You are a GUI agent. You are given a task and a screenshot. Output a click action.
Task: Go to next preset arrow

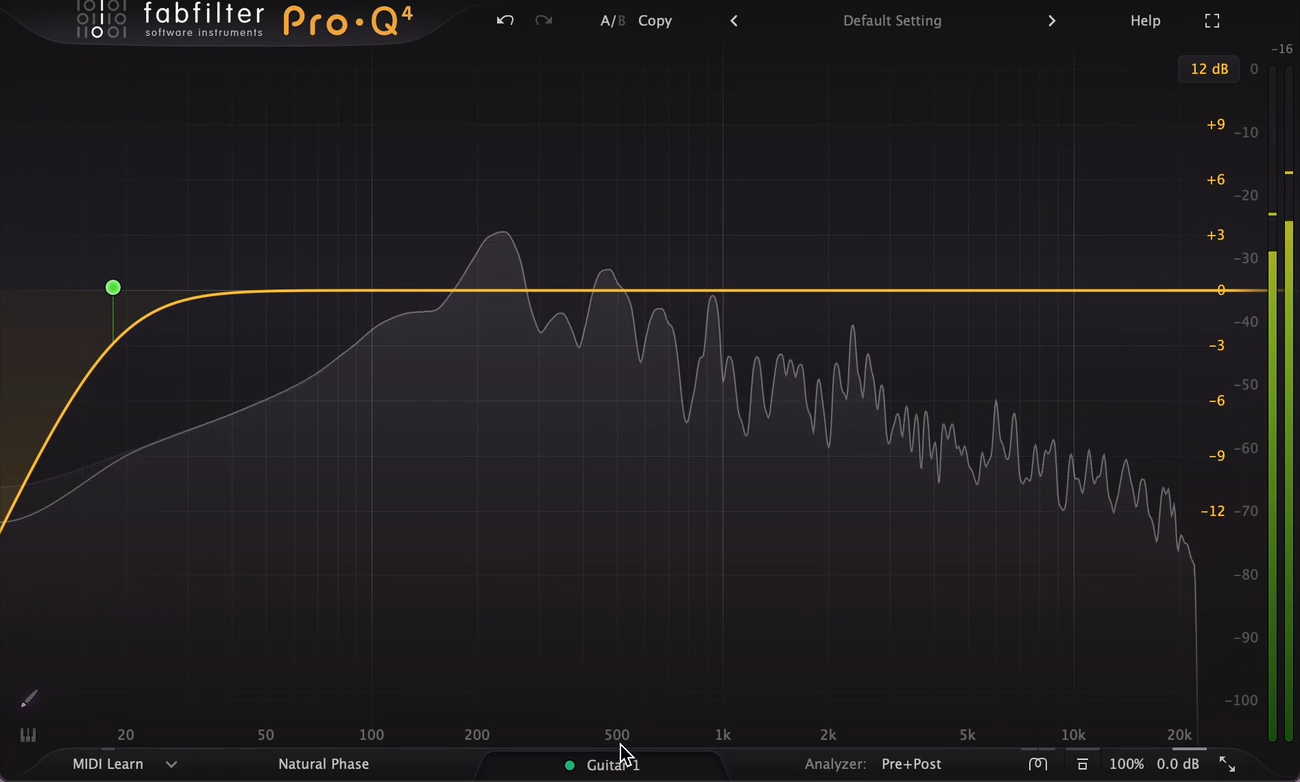click(1051, 21)
